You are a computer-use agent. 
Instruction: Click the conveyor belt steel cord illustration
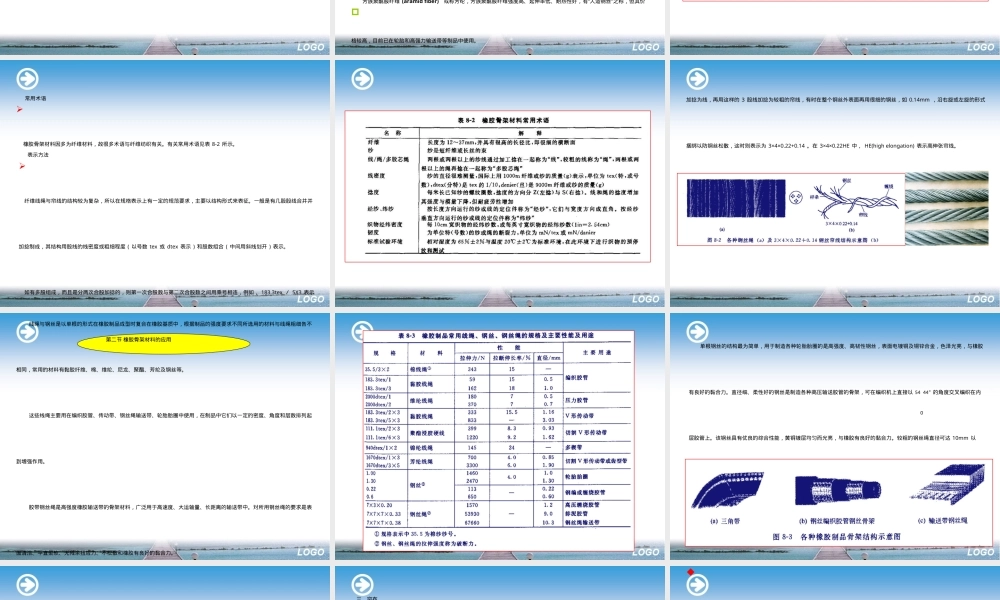pos(945,485)
